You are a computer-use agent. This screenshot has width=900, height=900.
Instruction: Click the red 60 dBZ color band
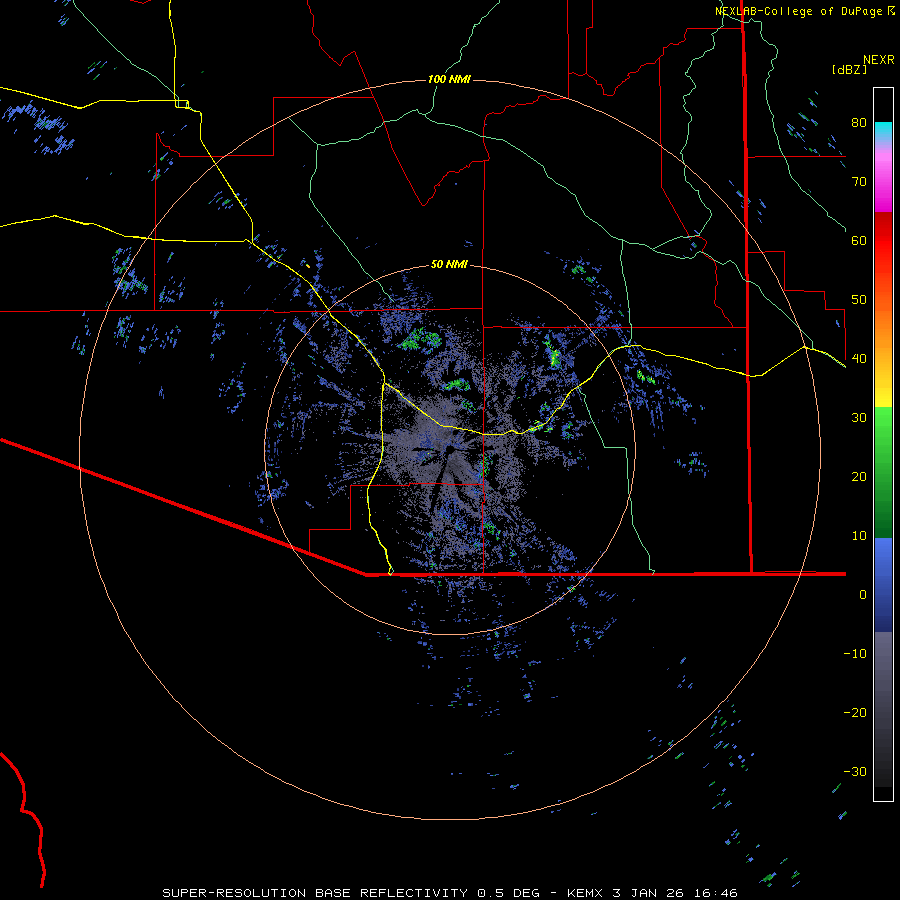pyautogui.click(x=883, y=240)
